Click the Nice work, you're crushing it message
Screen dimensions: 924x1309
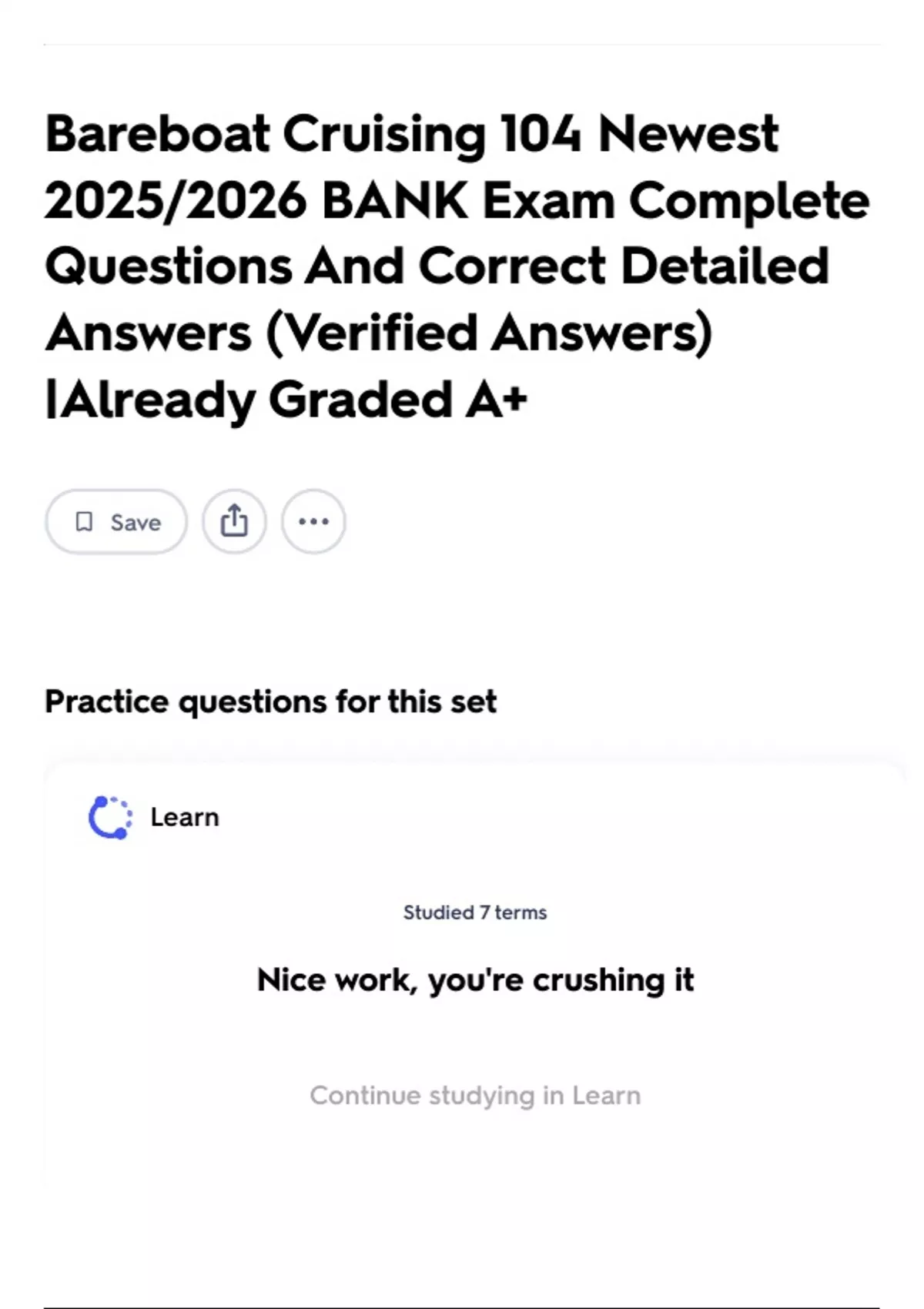[475, 980]
